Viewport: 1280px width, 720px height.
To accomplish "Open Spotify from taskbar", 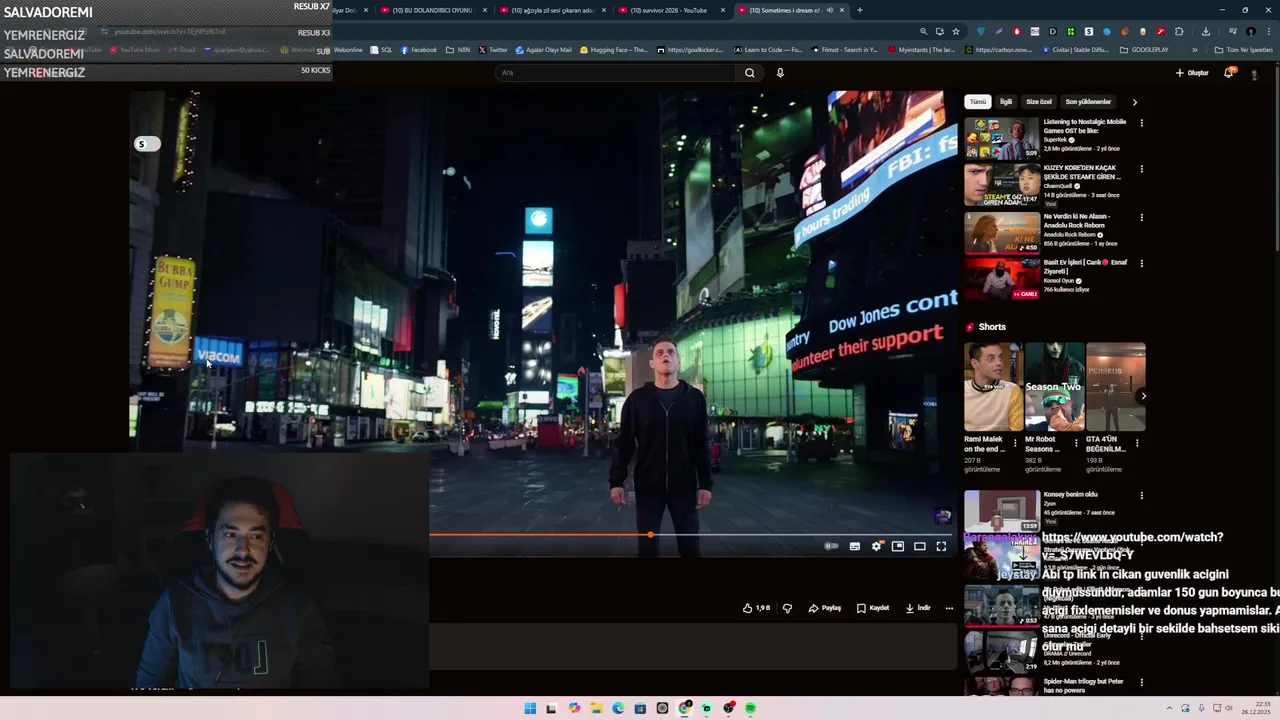I will click(750, 708).
